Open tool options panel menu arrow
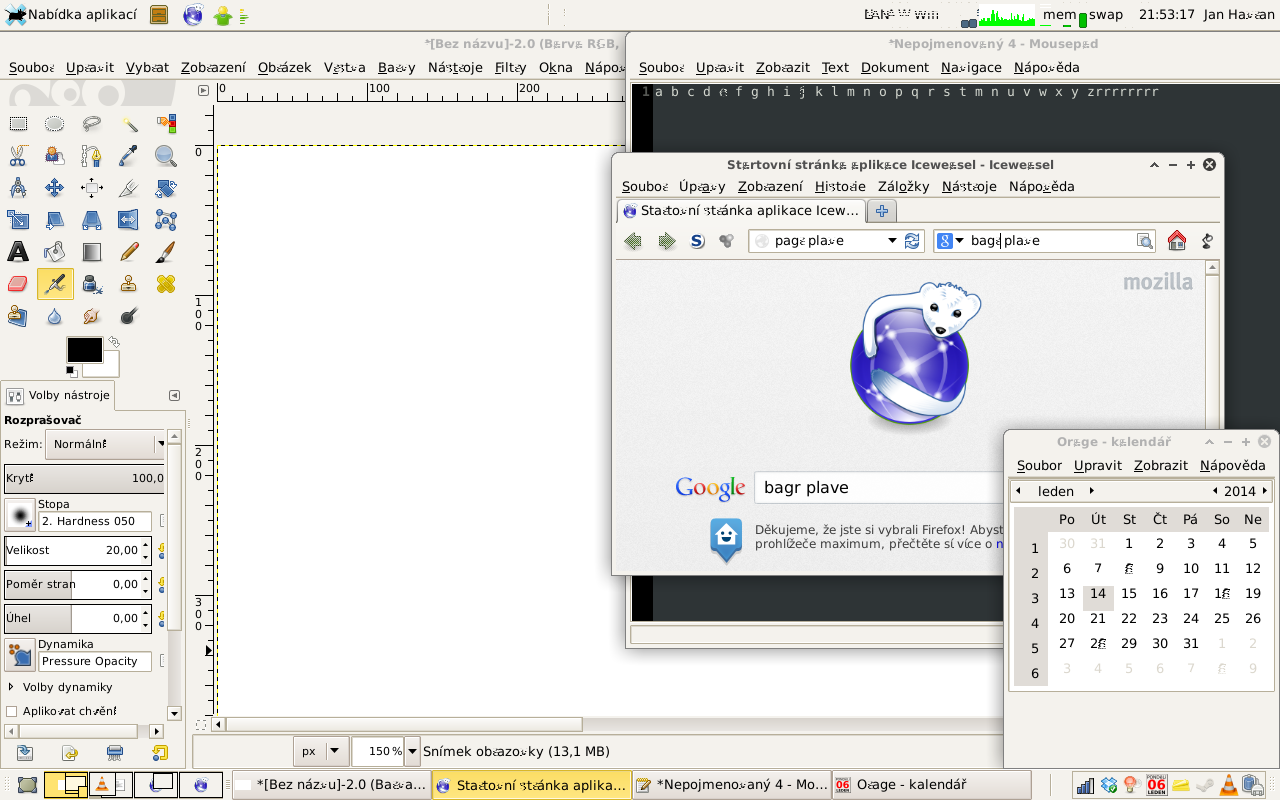Image resolution: width=1280 pixels, height=800 pixels. [174, 395]
